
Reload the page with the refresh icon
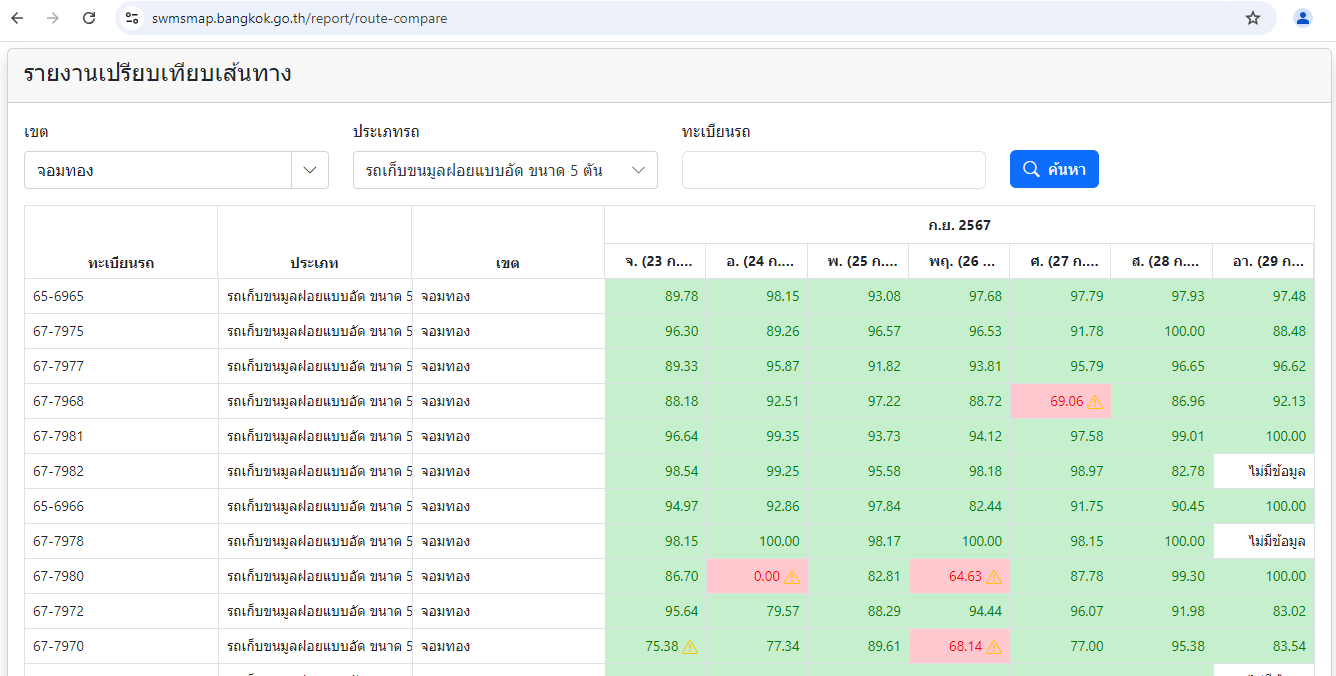[89, 18]
